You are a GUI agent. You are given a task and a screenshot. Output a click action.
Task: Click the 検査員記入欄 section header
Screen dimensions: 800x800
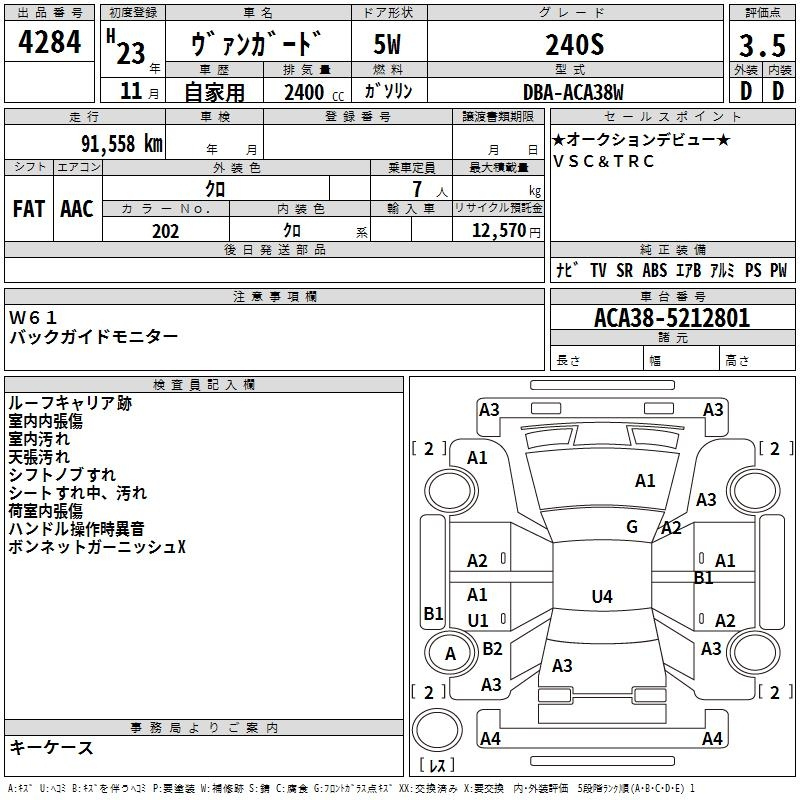tap(204, 384)
